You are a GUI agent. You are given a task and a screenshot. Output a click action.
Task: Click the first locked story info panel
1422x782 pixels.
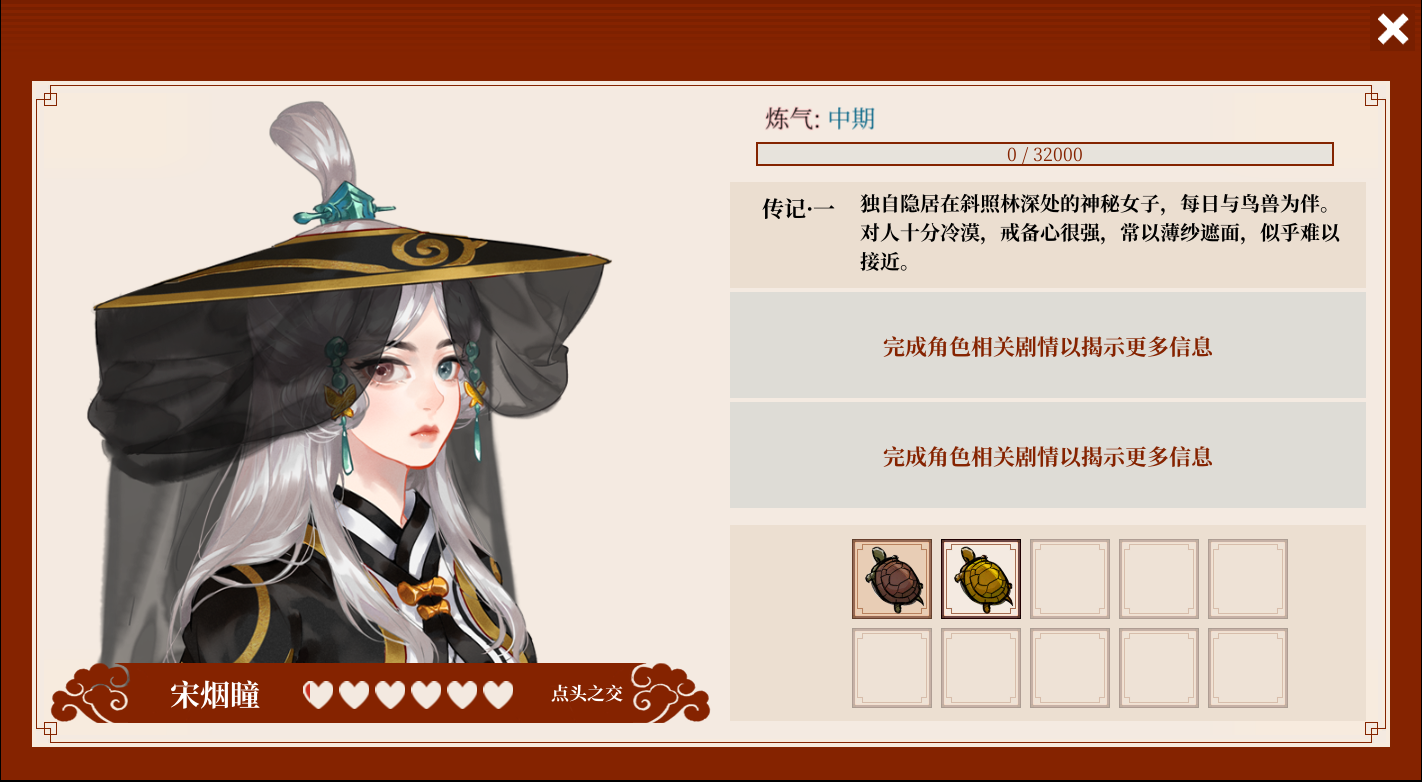tap(1048, 346)
